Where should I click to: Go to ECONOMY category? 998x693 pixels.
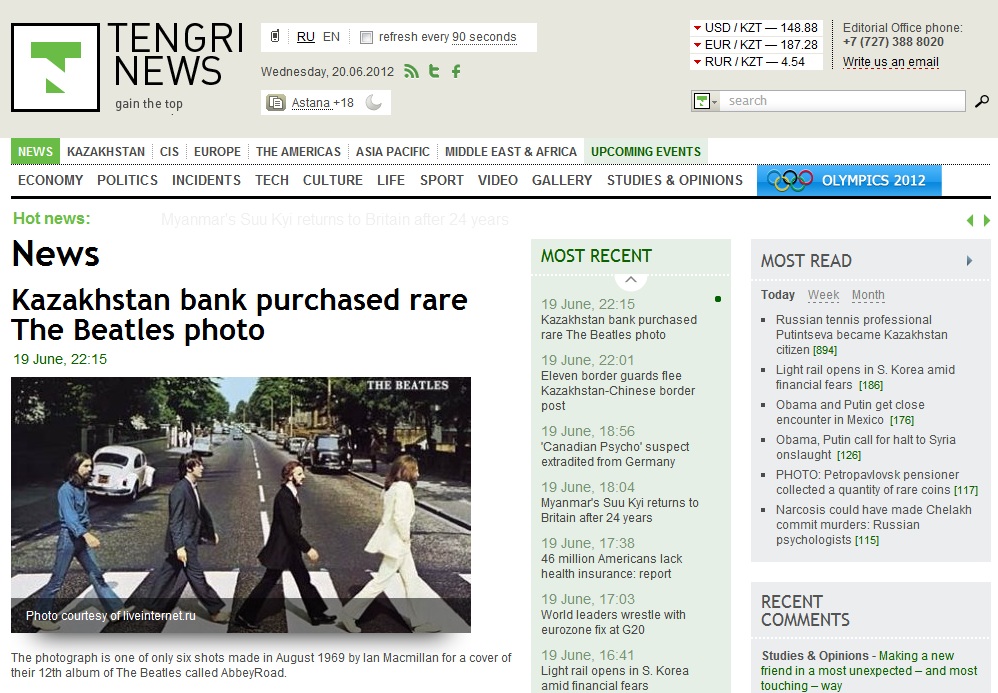click(x=50, y=180)
